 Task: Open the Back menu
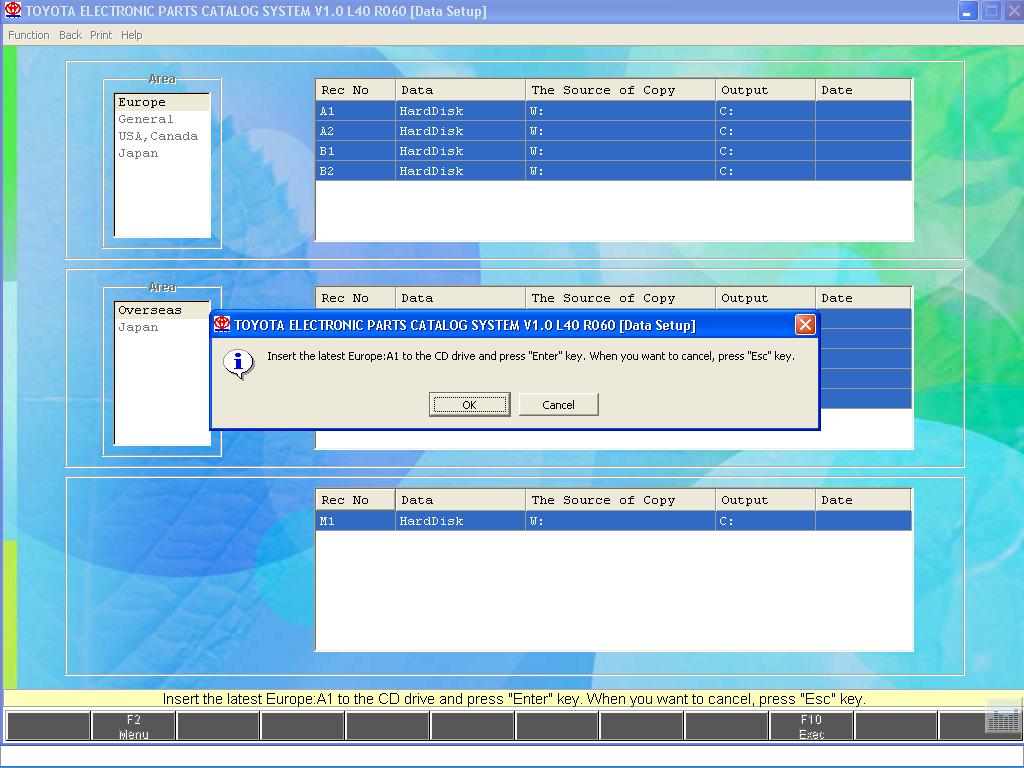[x=70, y=35]
